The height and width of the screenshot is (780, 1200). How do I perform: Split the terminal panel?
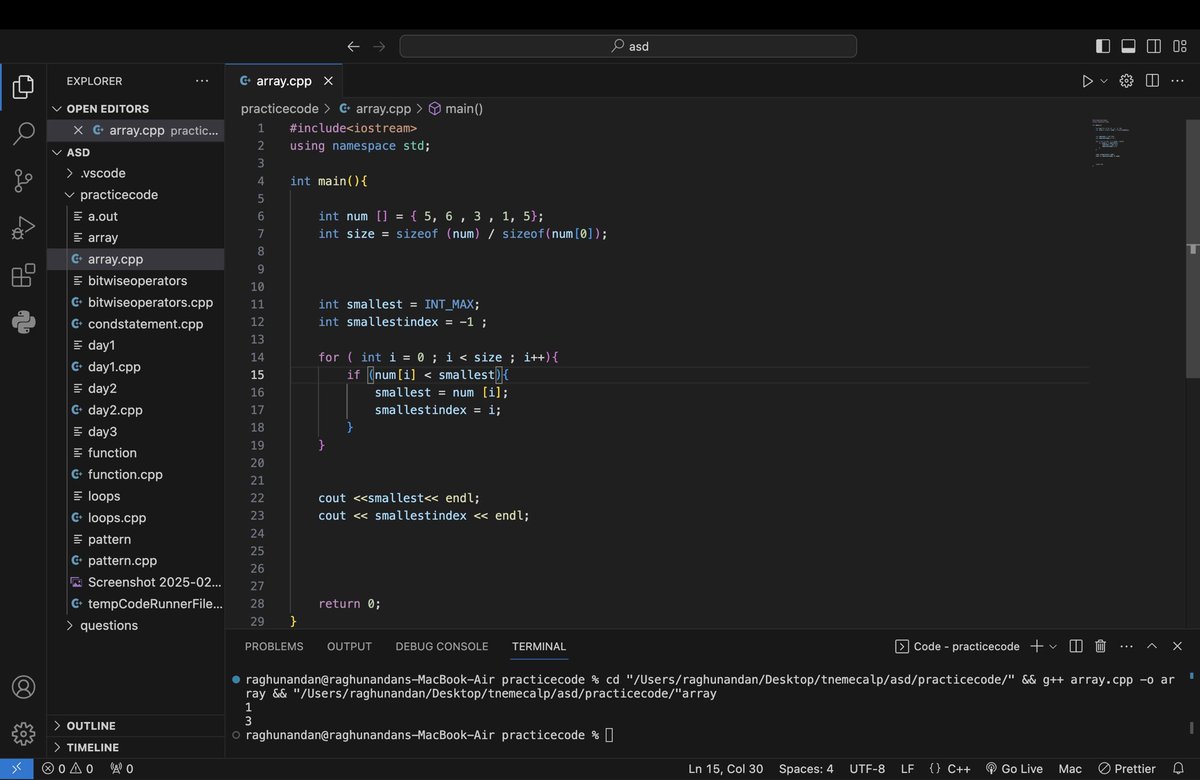pos(1076,647)
